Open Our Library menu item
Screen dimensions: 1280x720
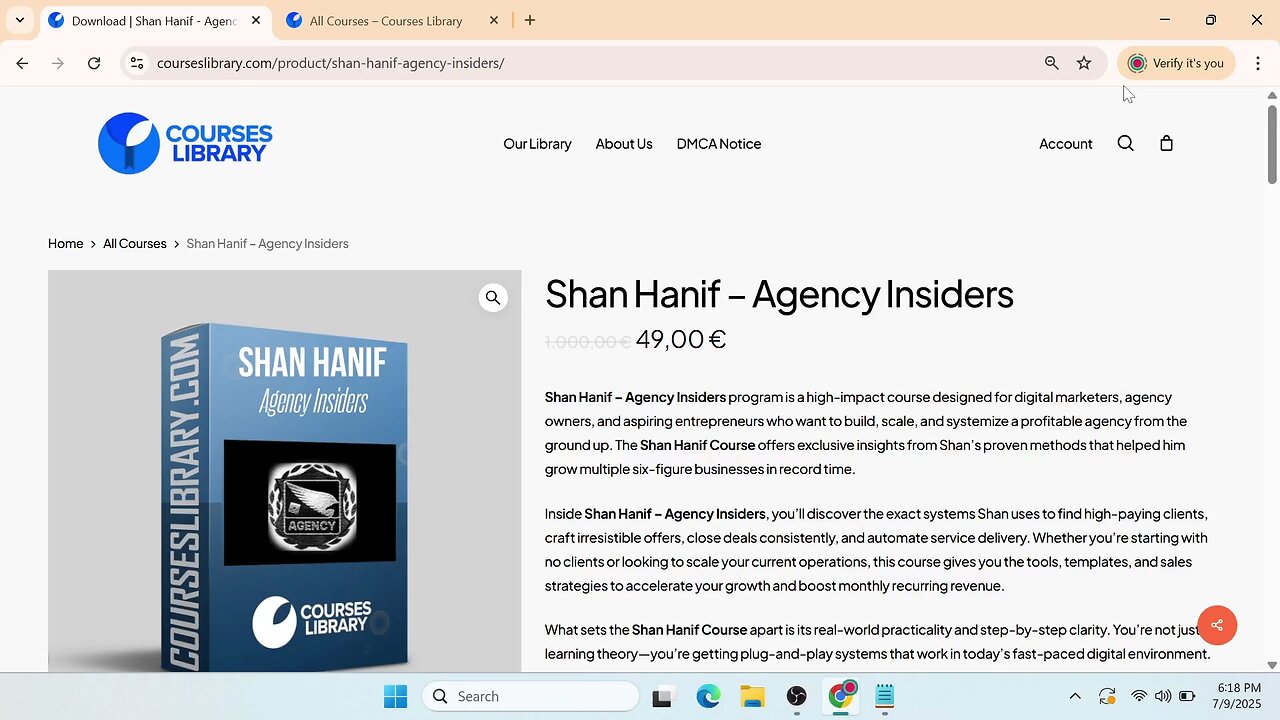coord(537,144)
